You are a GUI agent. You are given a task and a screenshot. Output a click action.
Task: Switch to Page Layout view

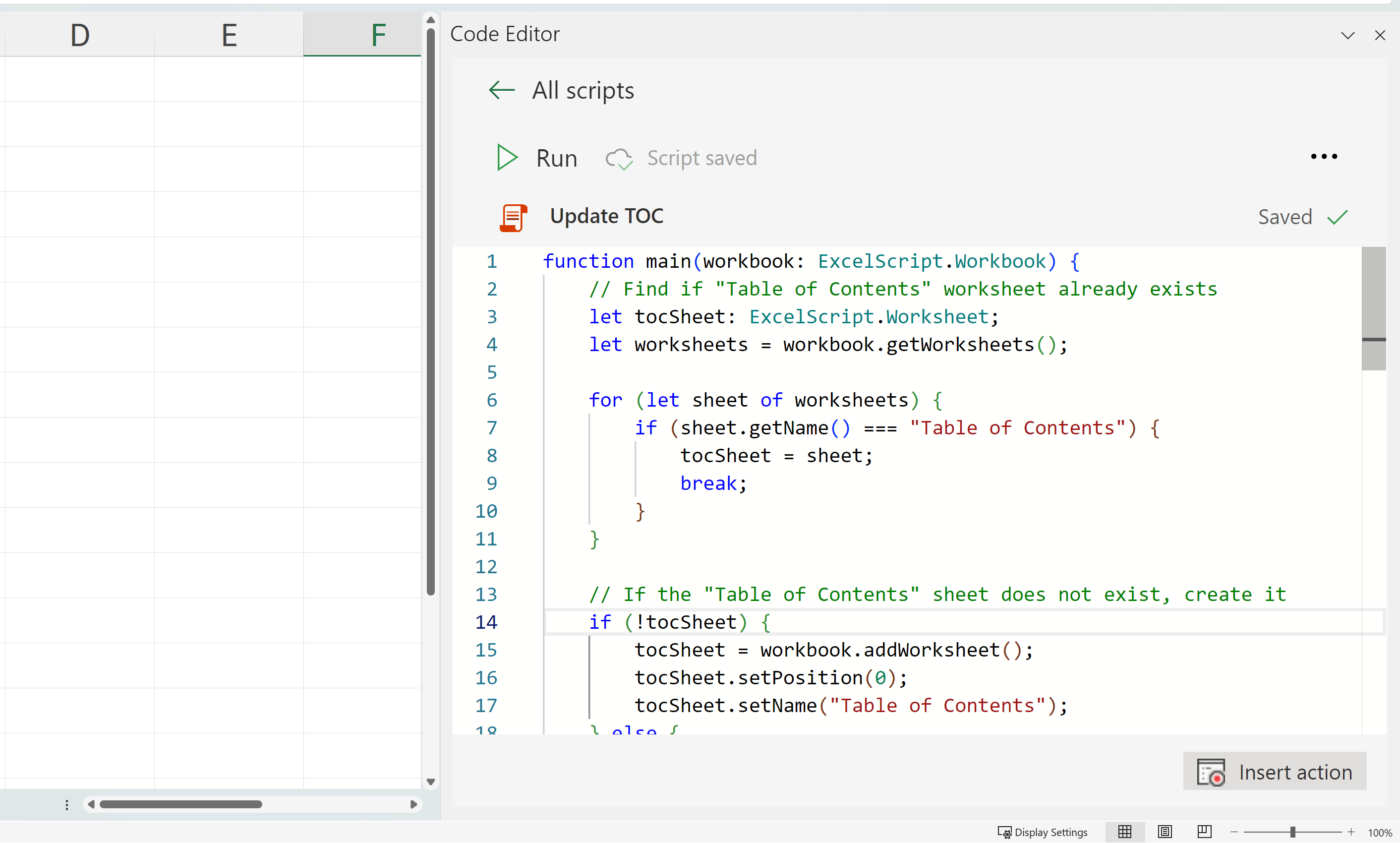[x=1165, y=832]
